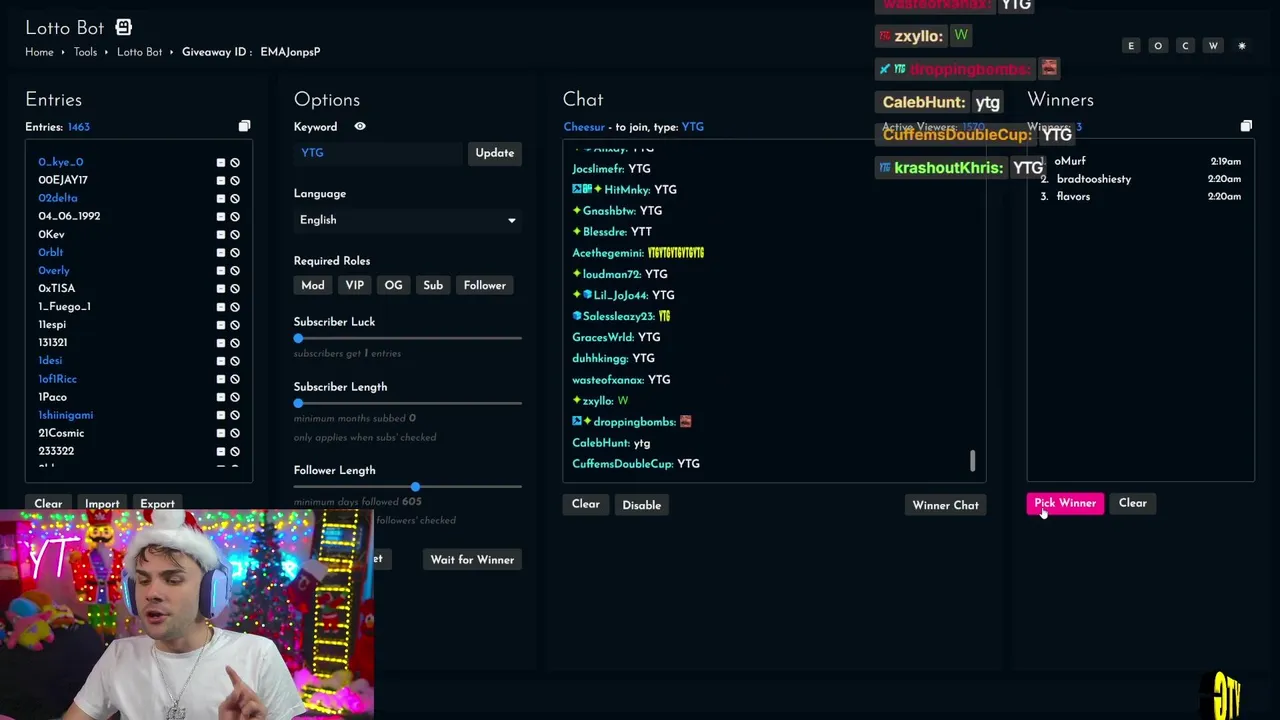Click the Lotto Bot robot icon in title
The width and height of the screenshot is (1280, 720).
123,27
